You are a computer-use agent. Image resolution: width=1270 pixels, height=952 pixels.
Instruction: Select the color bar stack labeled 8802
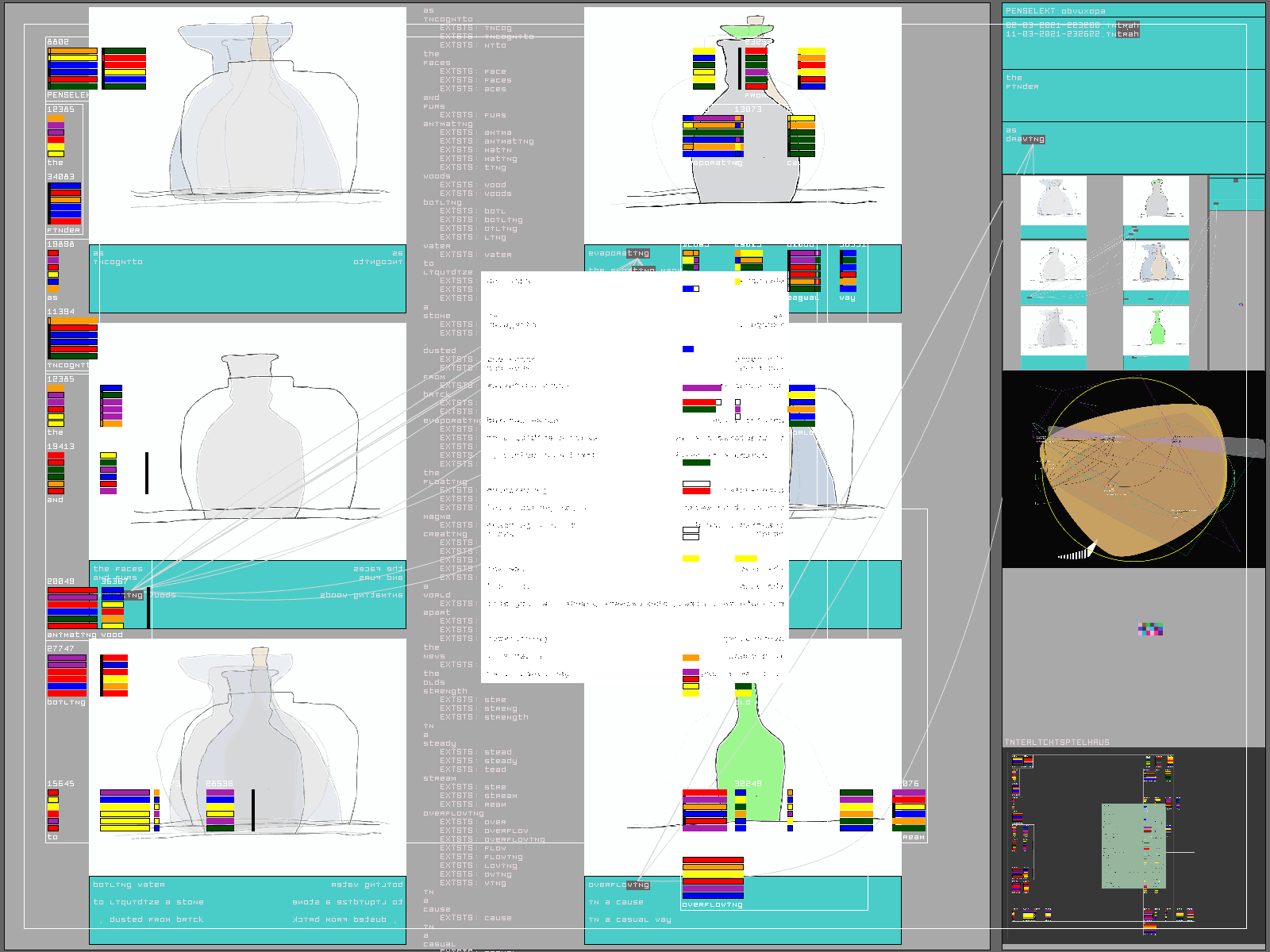pos(72,67)
